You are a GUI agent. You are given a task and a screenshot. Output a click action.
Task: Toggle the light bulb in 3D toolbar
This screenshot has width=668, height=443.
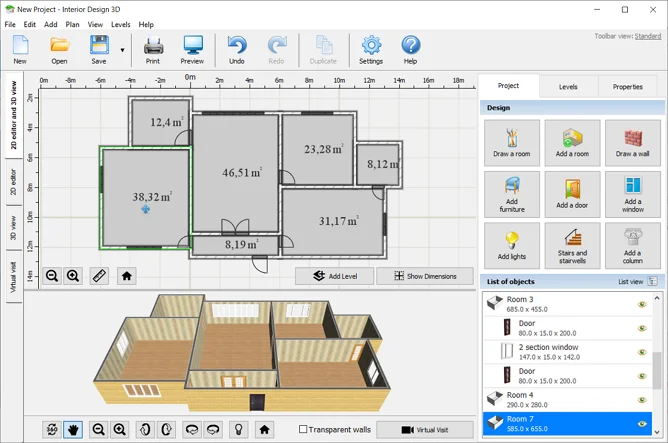click(x=239, y=429)
